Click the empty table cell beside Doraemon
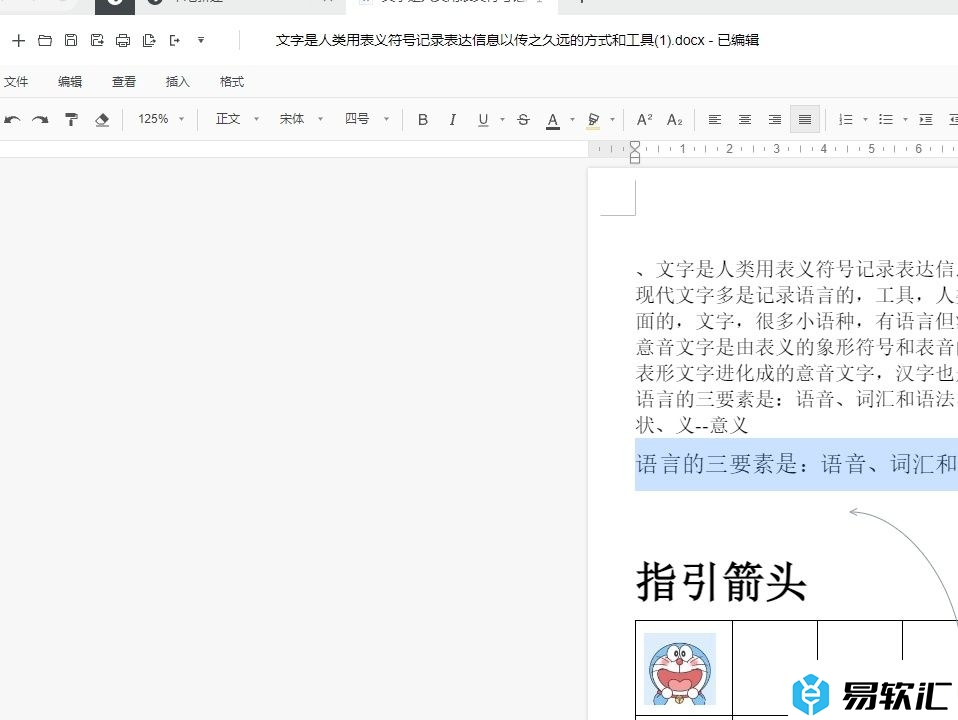958x720 pixels. pyautogui.click(x=775, y=667)
